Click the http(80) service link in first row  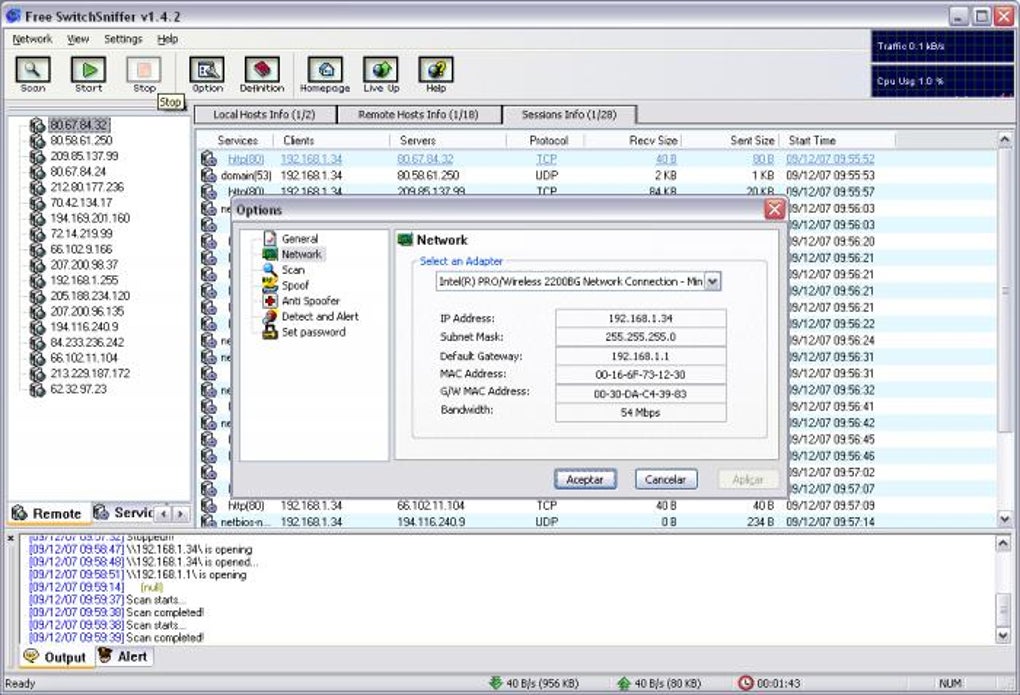coord(246,159)
